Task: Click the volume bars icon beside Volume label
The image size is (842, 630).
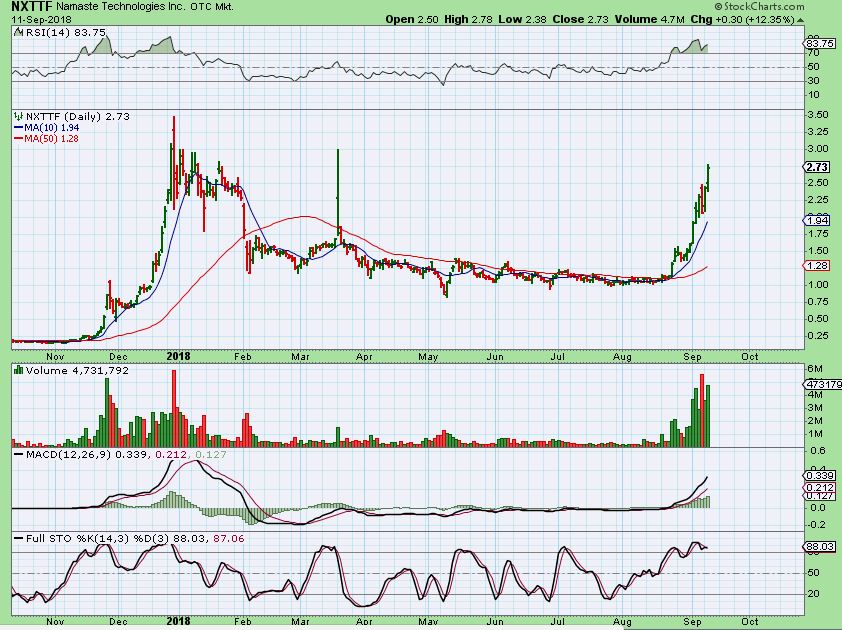Action: [19, 370]
